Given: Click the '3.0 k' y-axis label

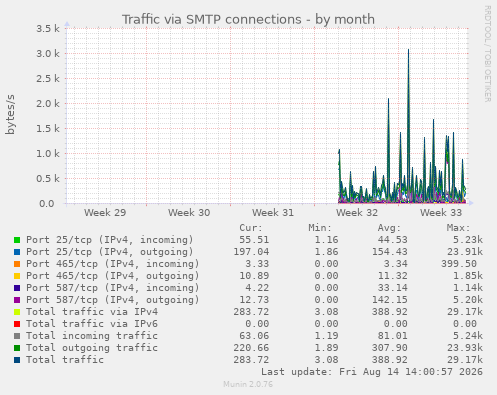Looking at the screenshot, I should (x=48, y=54).
